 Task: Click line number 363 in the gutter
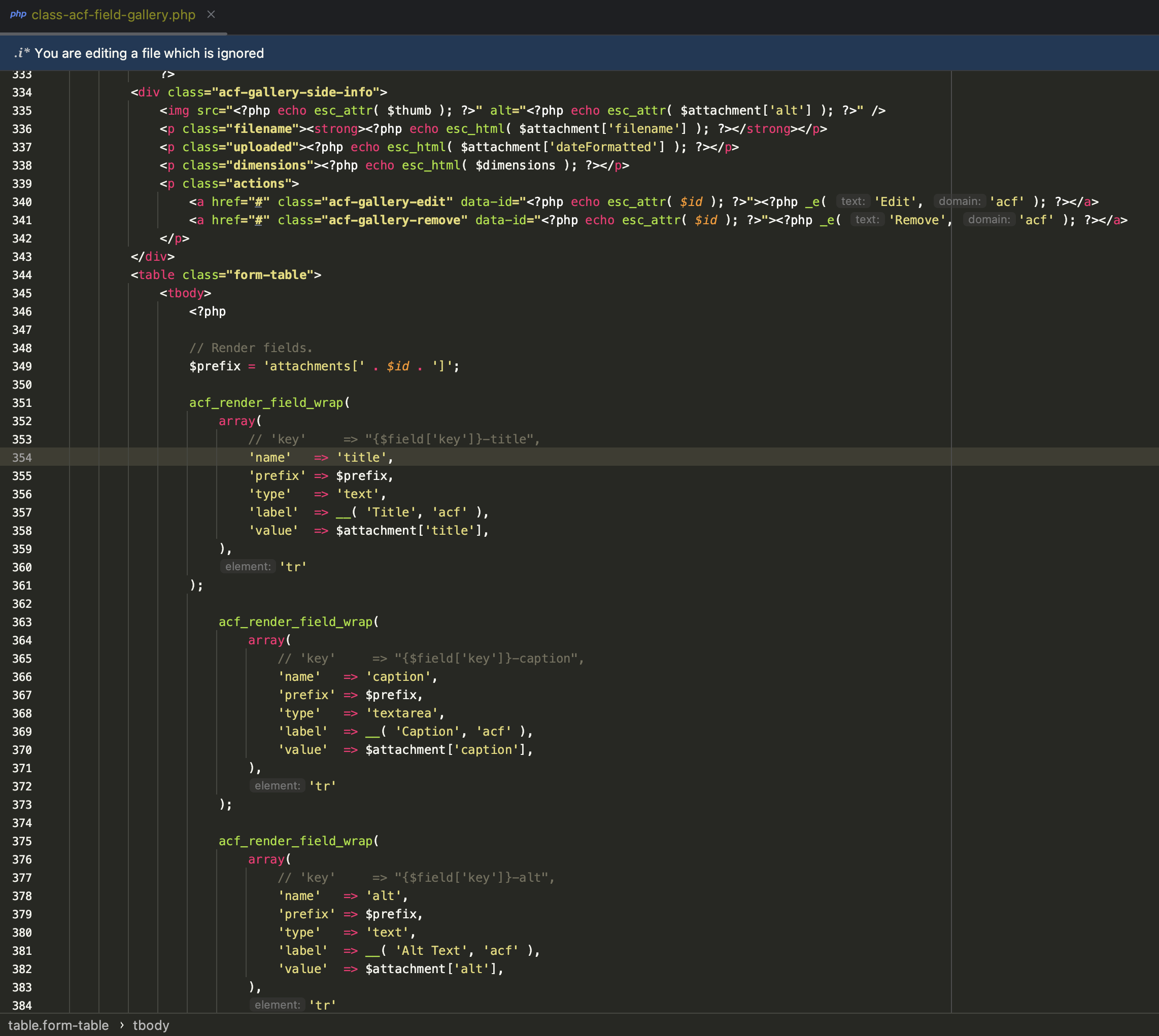(x=22, y=622)
